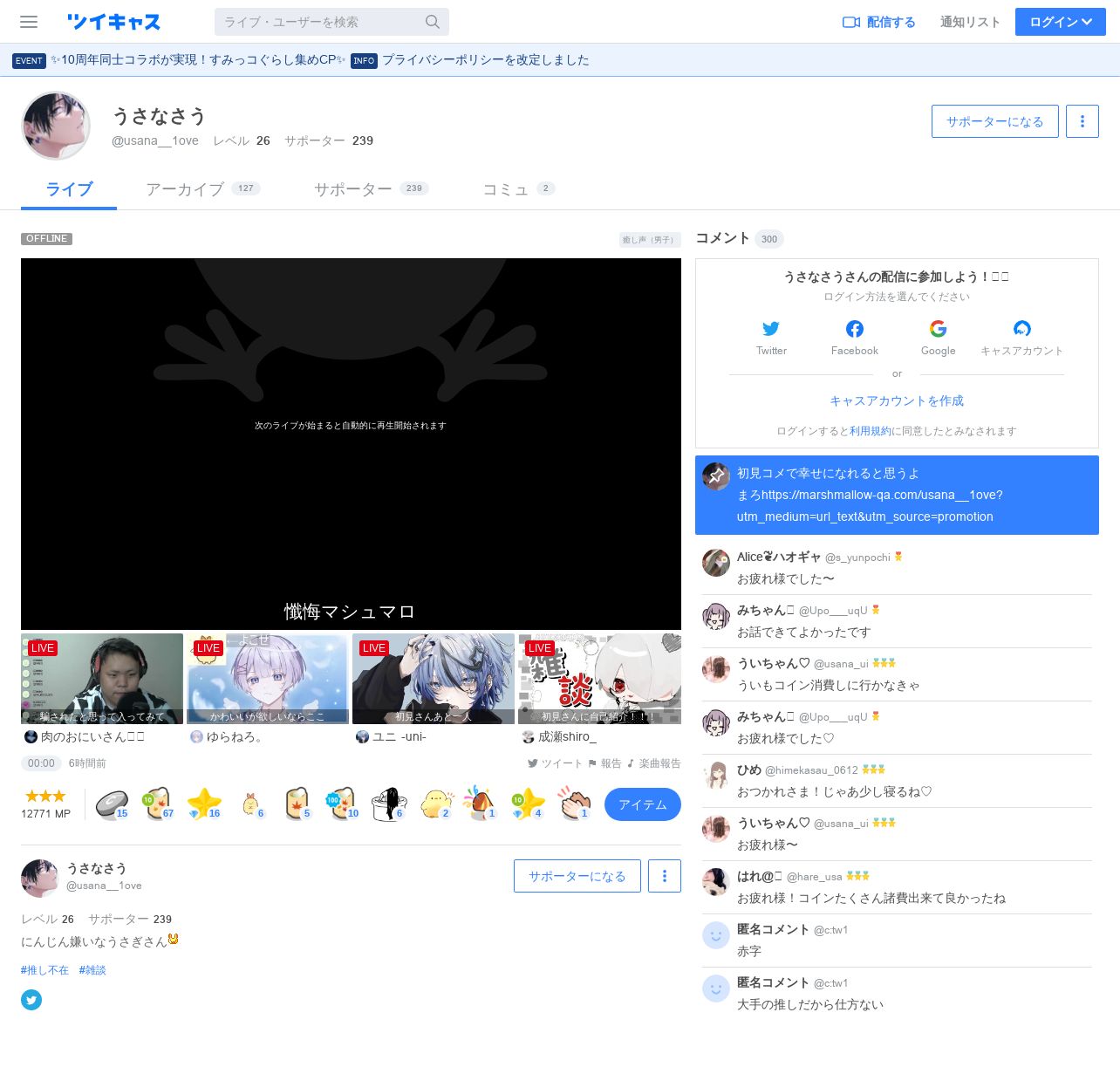
Task: Click うさなさう's large profile avatar in header
Action: pos(56,126)
